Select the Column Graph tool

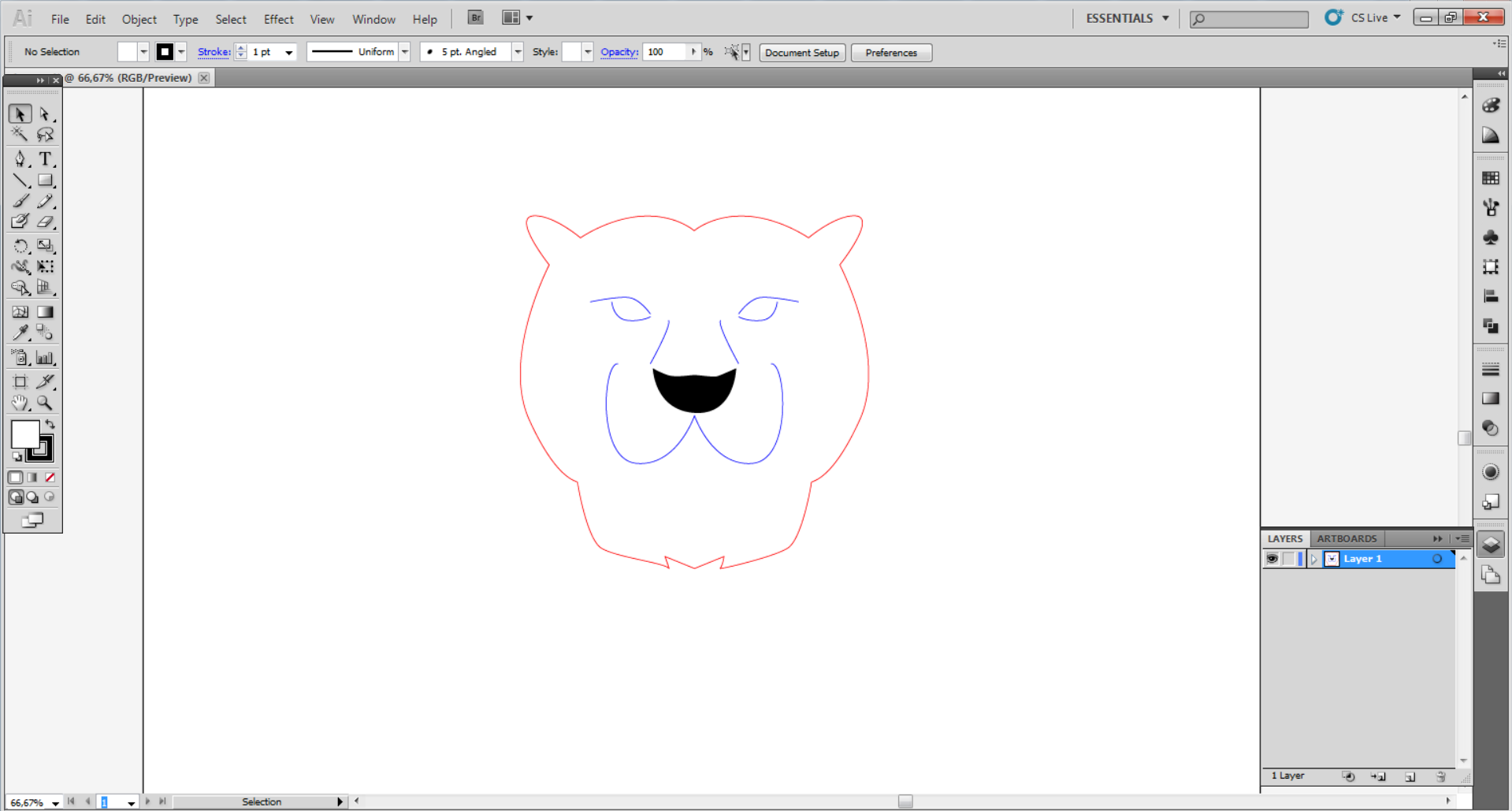pos(45,358)
